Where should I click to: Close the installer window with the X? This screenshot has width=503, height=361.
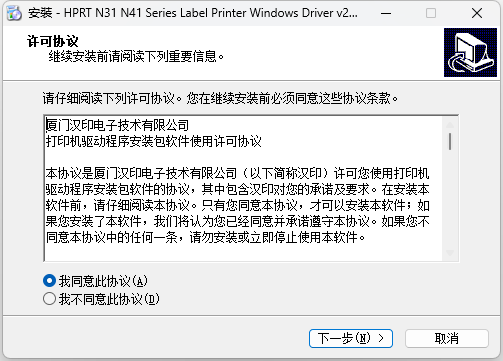click(x=477, y=13)
